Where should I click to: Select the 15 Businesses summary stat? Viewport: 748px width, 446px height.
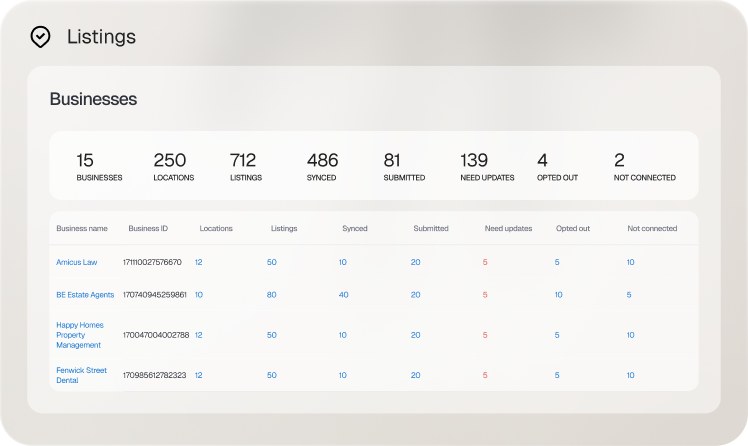pyautogui.click(x=99, y=166)
